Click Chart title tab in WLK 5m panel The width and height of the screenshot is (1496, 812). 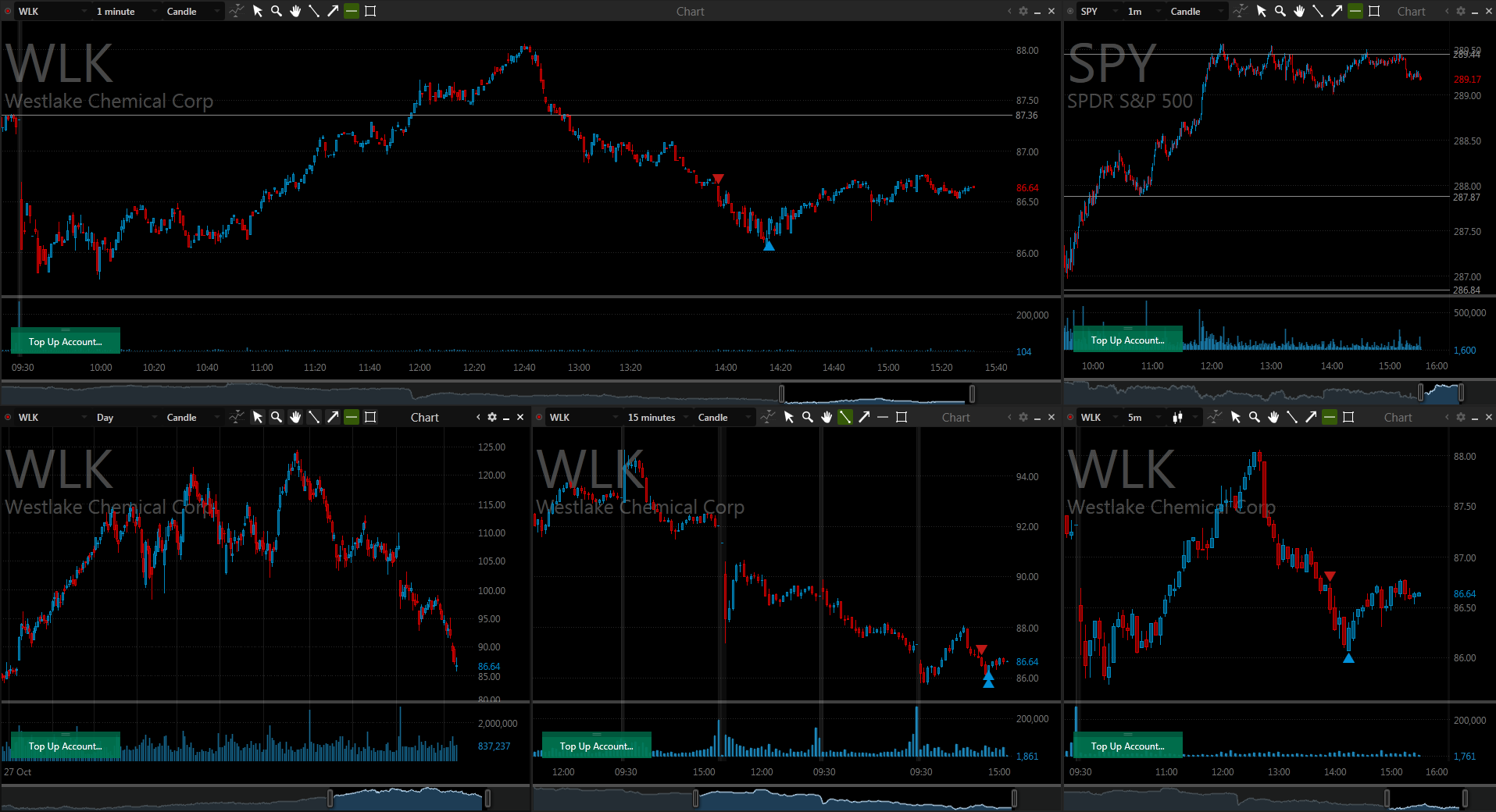(1398, 418)
